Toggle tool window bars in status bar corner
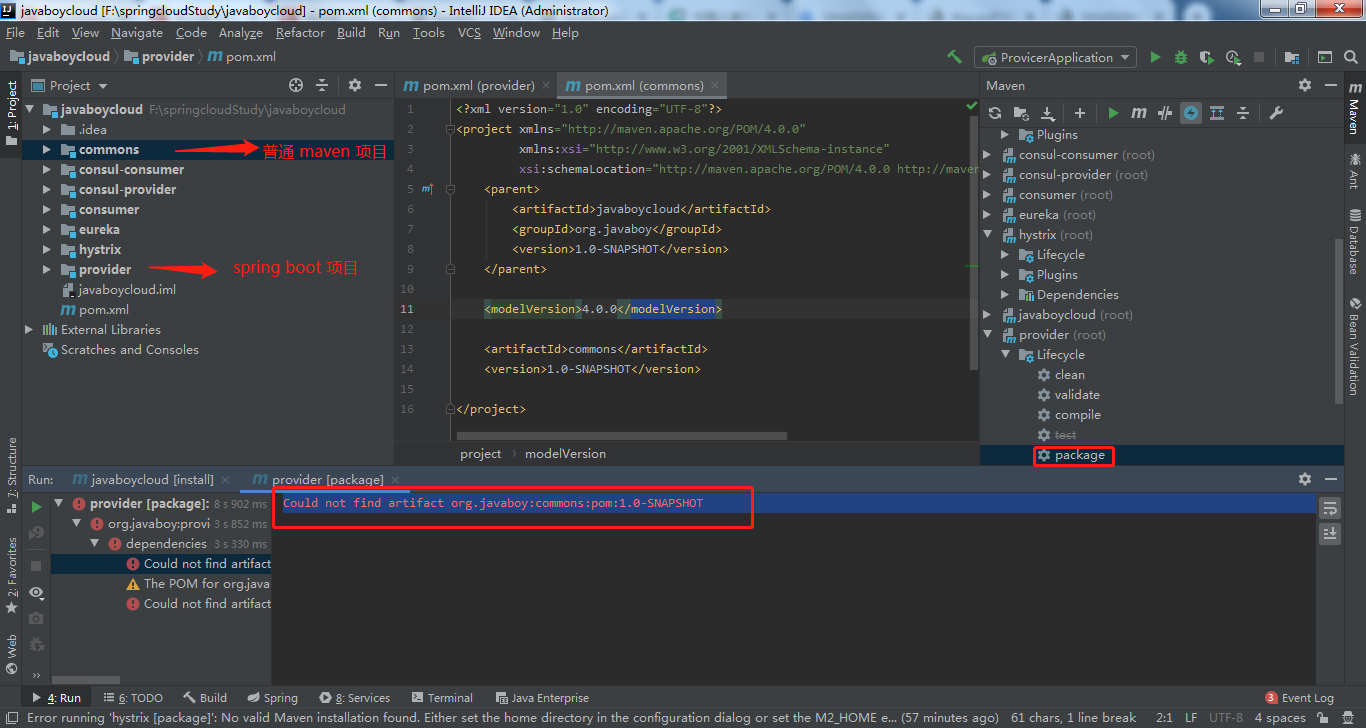Viewport: 1366px width, 728px height. coord(10,718)
